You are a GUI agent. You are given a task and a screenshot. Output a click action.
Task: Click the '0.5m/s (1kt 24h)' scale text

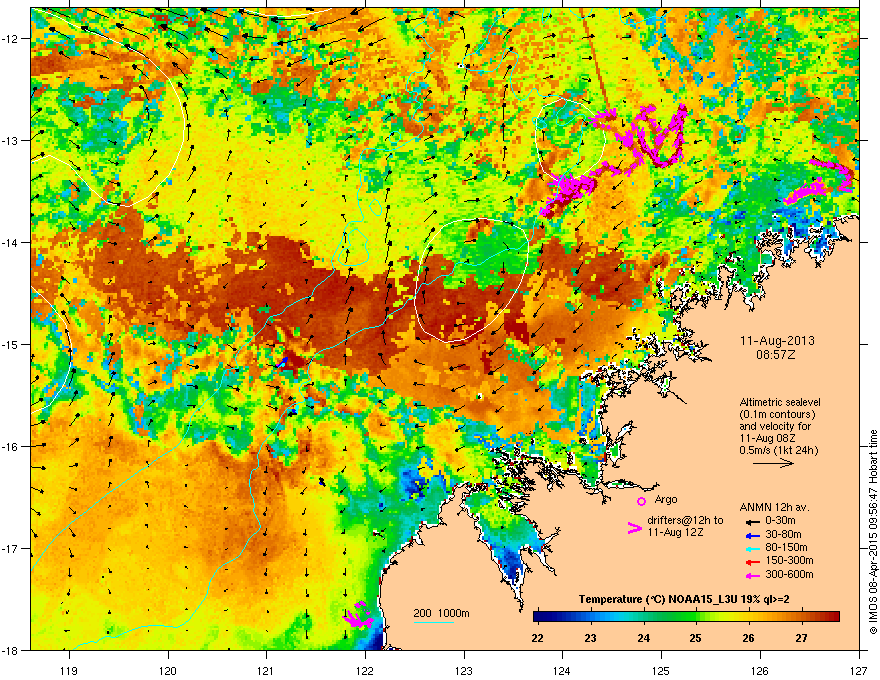(778, 450)
